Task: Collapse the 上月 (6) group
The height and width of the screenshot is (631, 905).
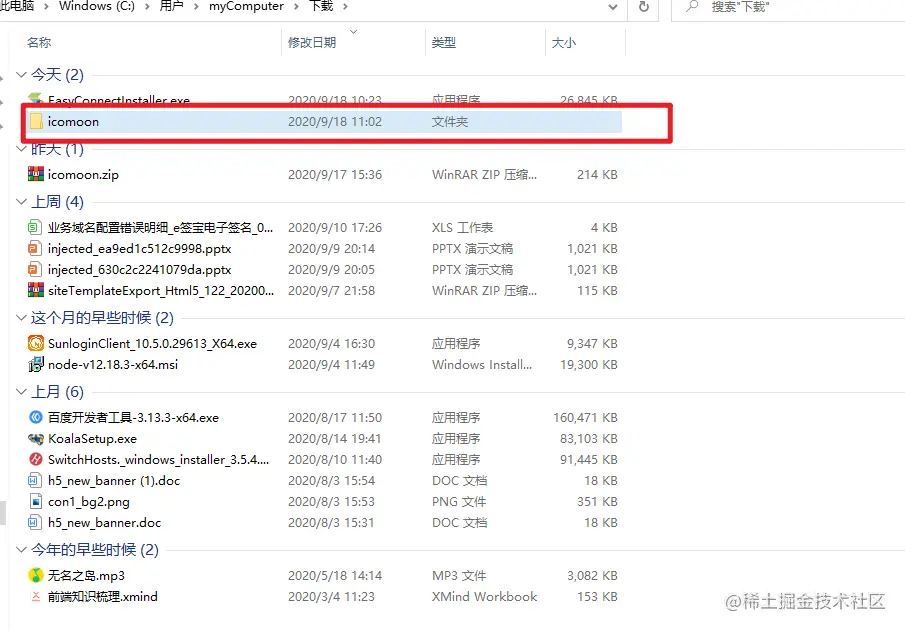Action: click(21, 391)
